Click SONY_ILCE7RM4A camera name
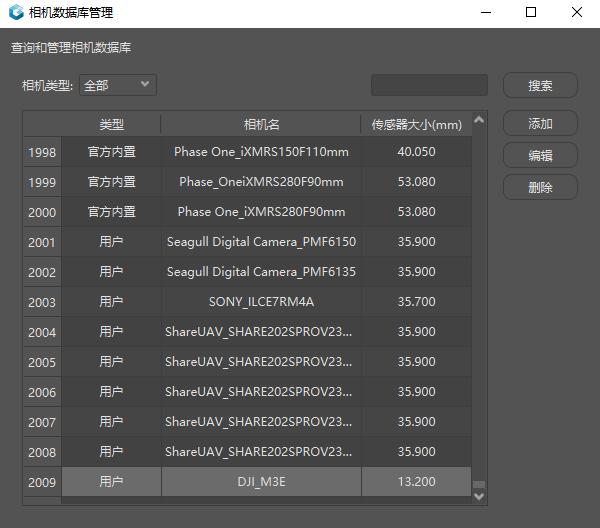 click(261, 302)
